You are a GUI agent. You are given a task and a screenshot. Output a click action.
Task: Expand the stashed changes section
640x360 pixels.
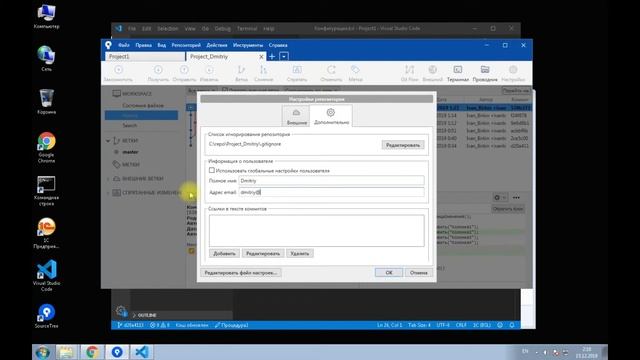point(108,193)
